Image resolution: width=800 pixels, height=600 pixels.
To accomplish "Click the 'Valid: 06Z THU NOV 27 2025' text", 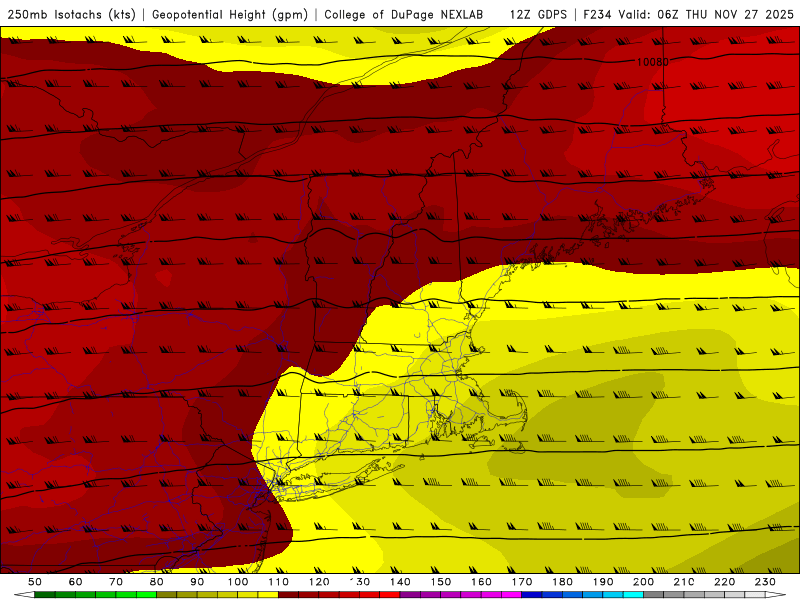I will click(x=706, y=15).
